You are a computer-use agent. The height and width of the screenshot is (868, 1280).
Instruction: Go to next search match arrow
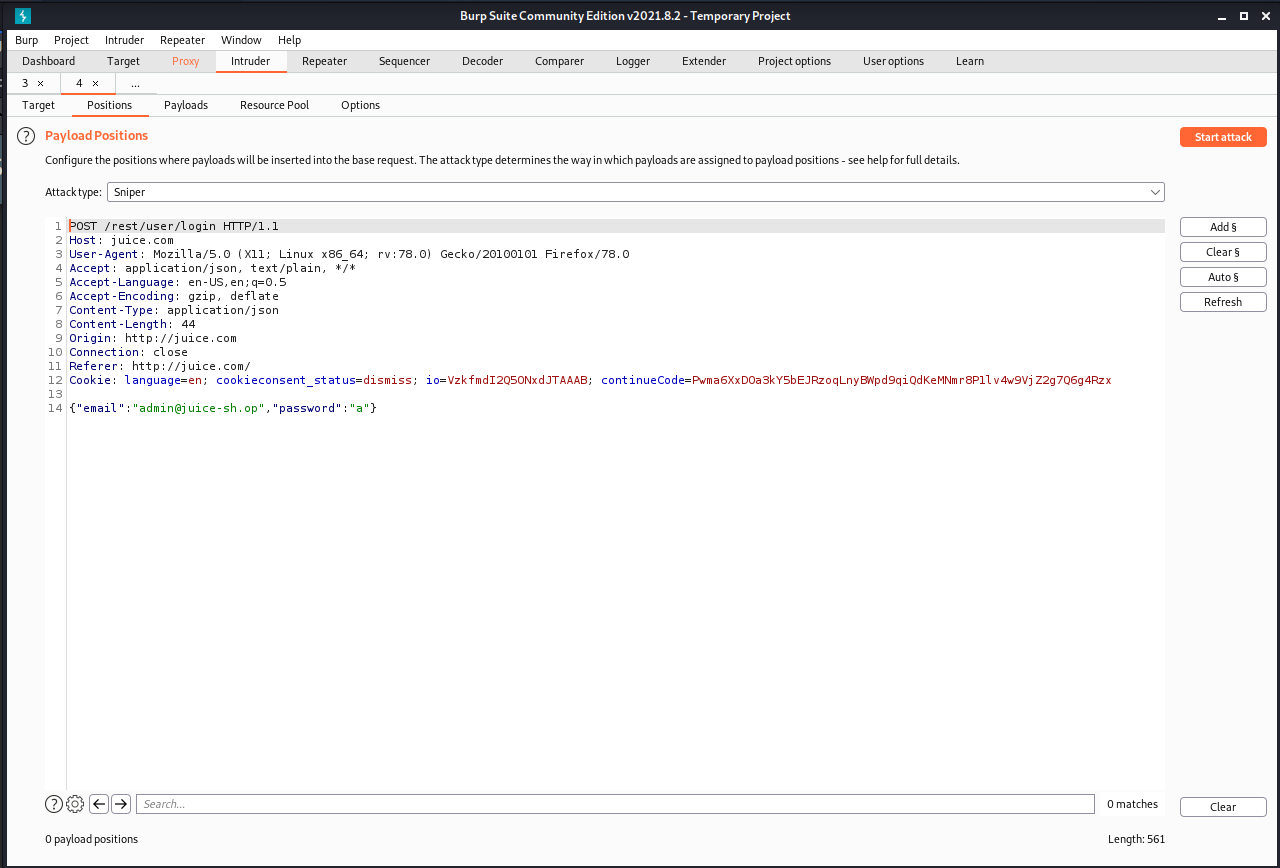tap(121, 804)
